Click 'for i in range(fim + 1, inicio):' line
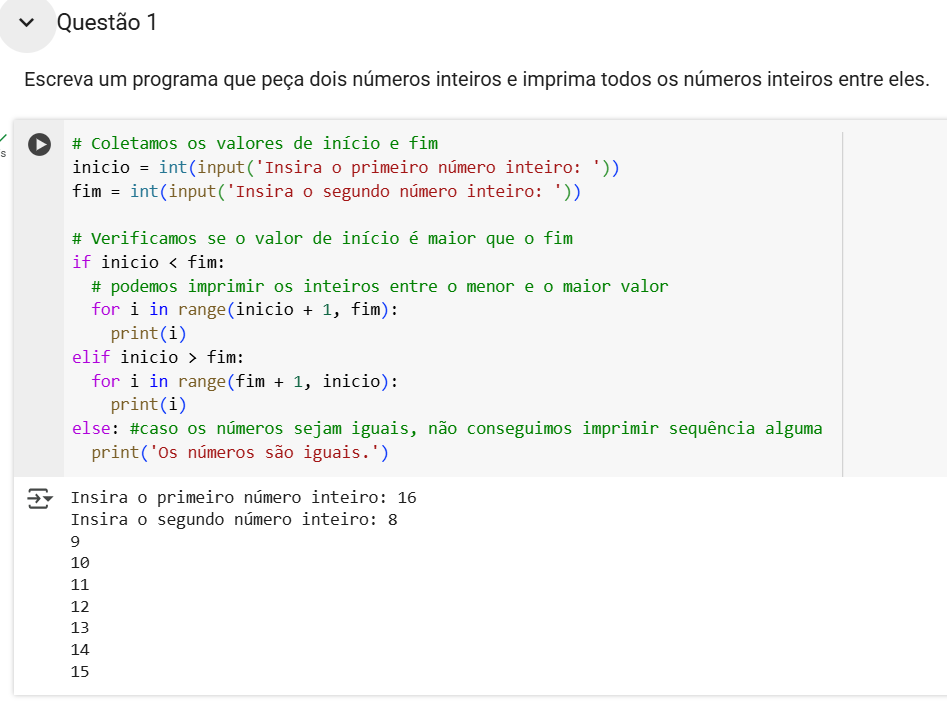Screen dimensions: 947x712 (245, 381)
